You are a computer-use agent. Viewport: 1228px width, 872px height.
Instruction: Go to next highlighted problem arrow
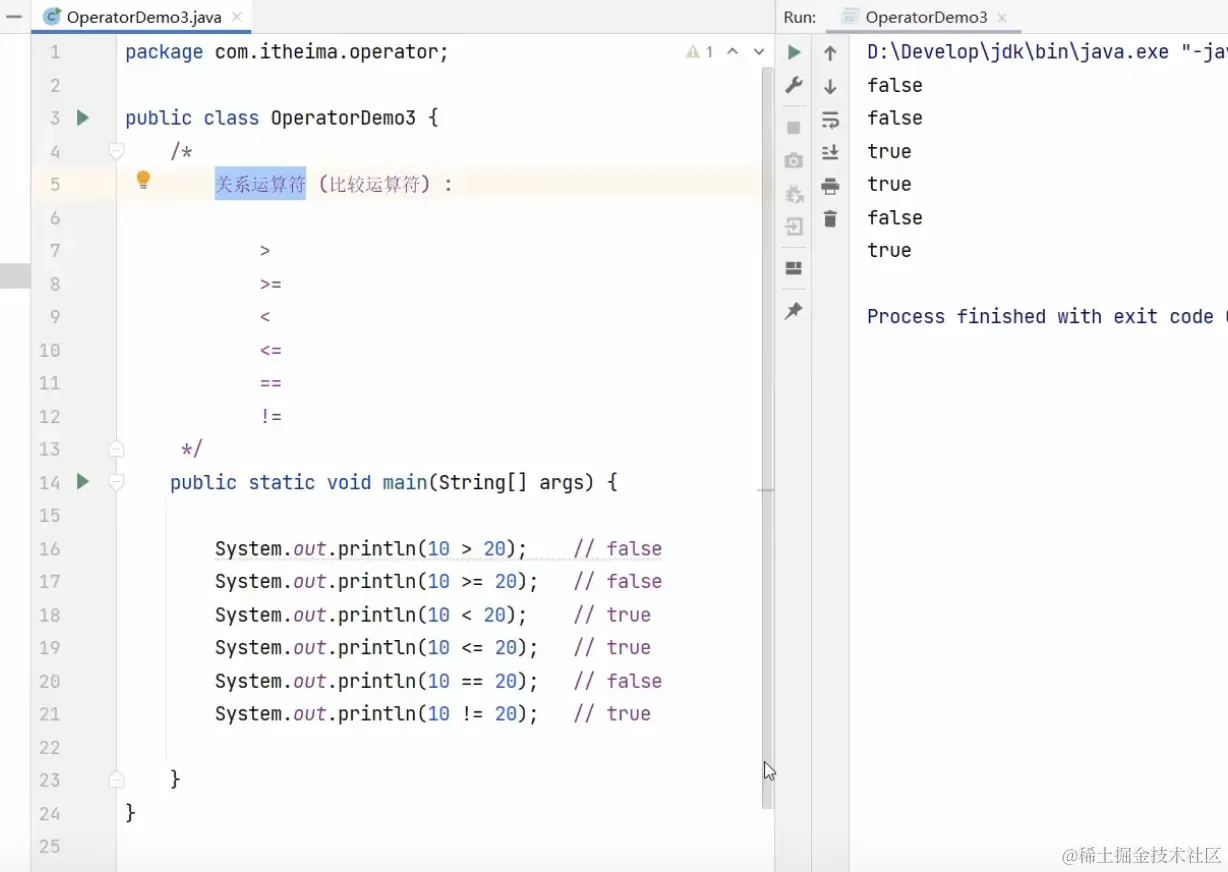758,52
